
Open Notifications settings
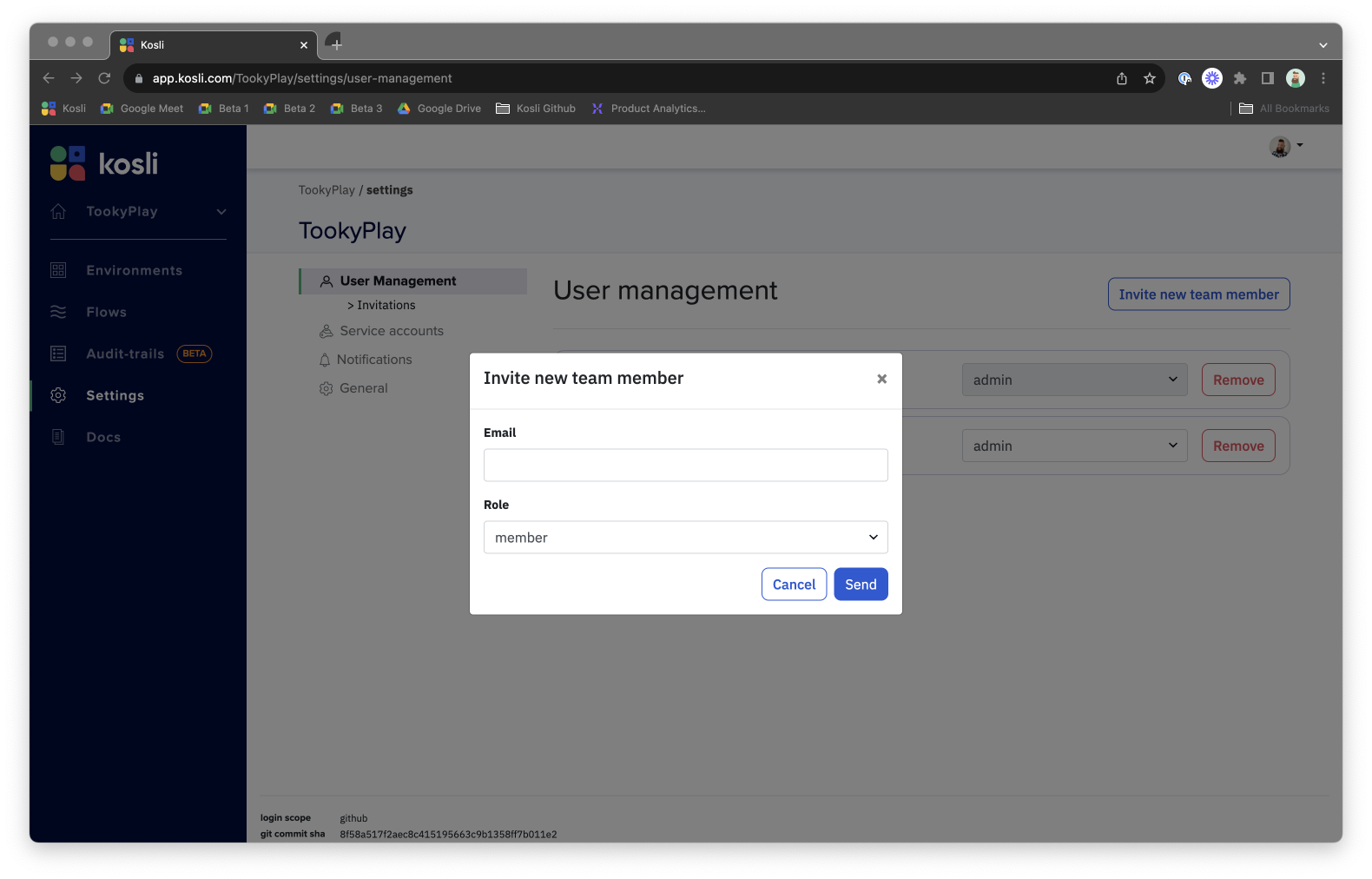[x=374, y=360]
